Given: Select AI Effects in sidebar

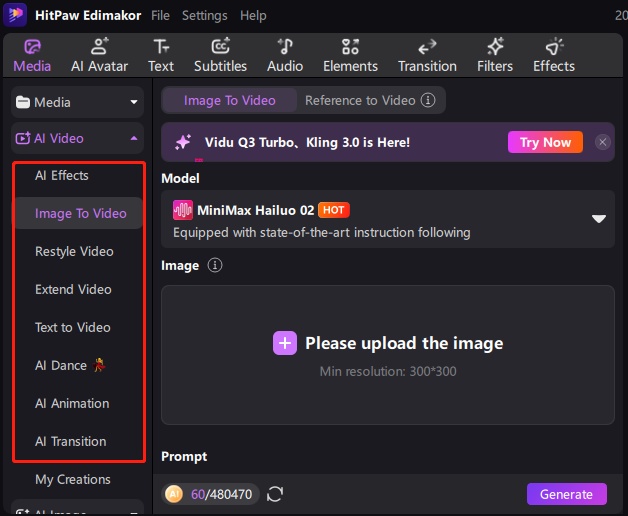Looking at the screenshot, I should pos(62,175).
